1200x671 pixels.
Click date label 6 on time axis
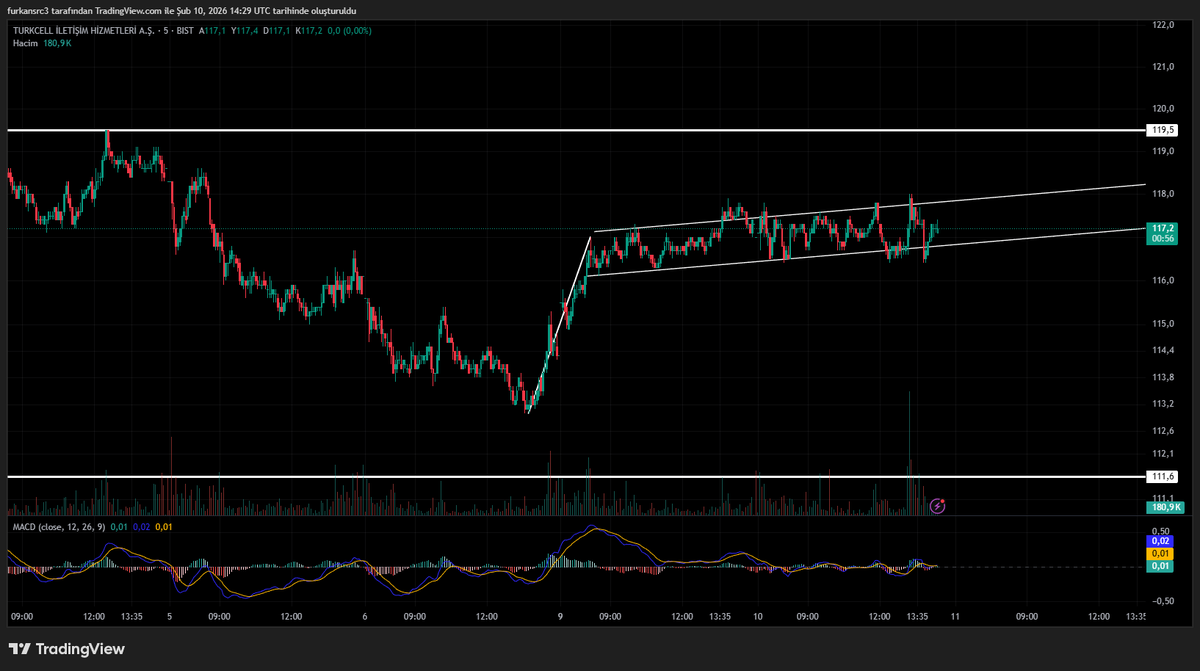tap(366, 617)
